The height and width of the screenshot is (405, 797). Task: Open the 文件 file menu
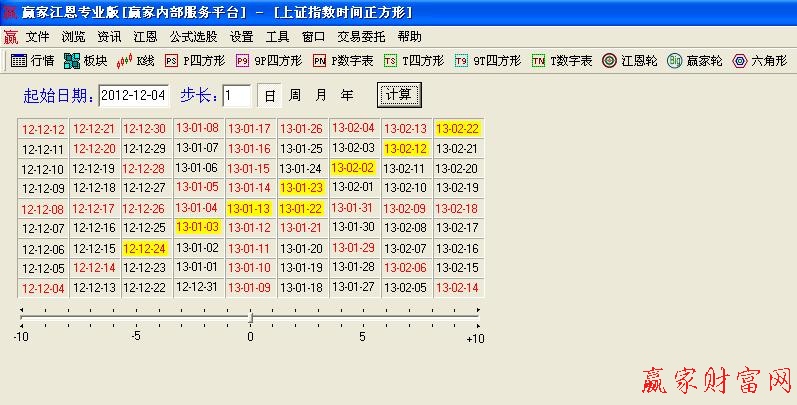pos(37,36)
